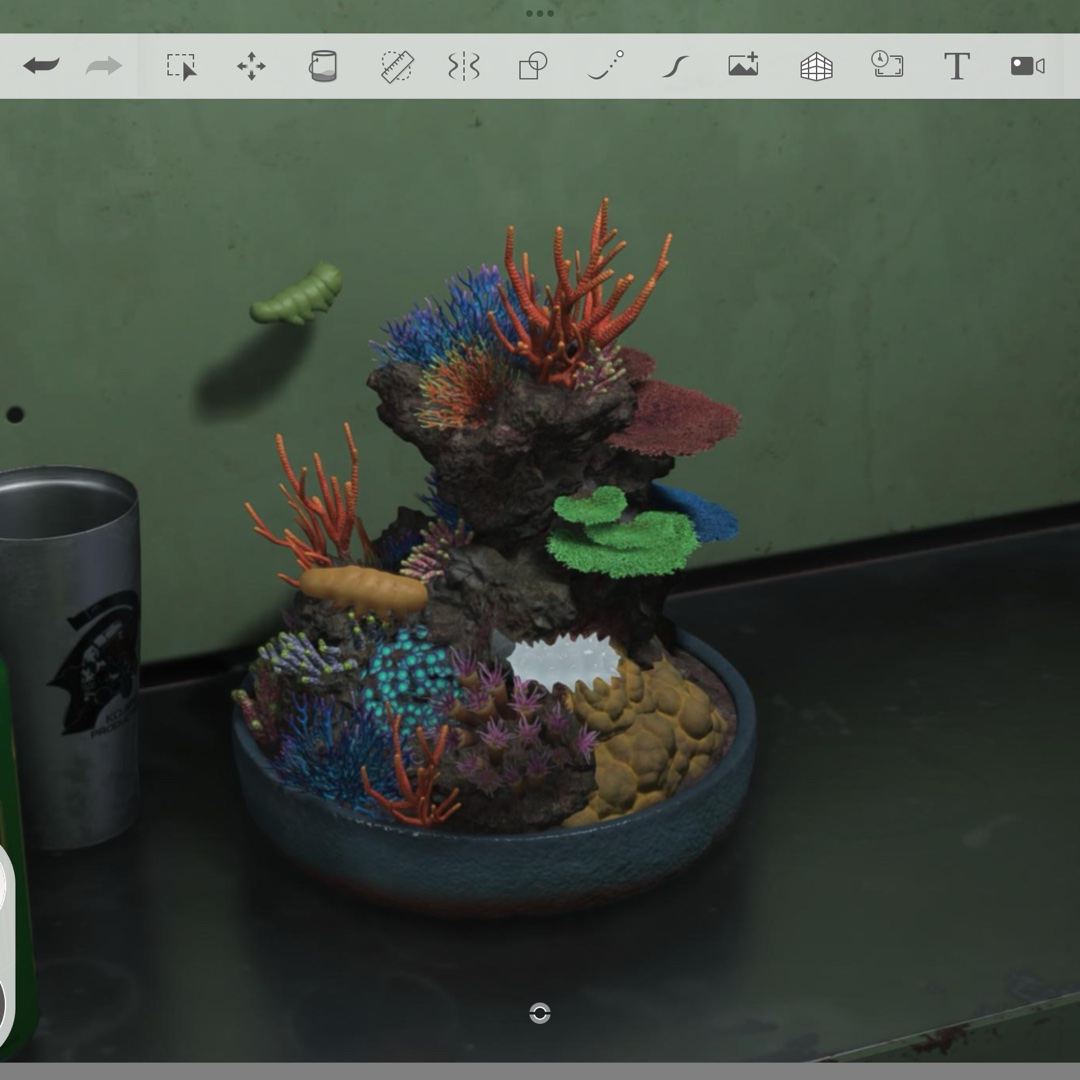Open the Shapes draw-style tool

tap(532, 66)
